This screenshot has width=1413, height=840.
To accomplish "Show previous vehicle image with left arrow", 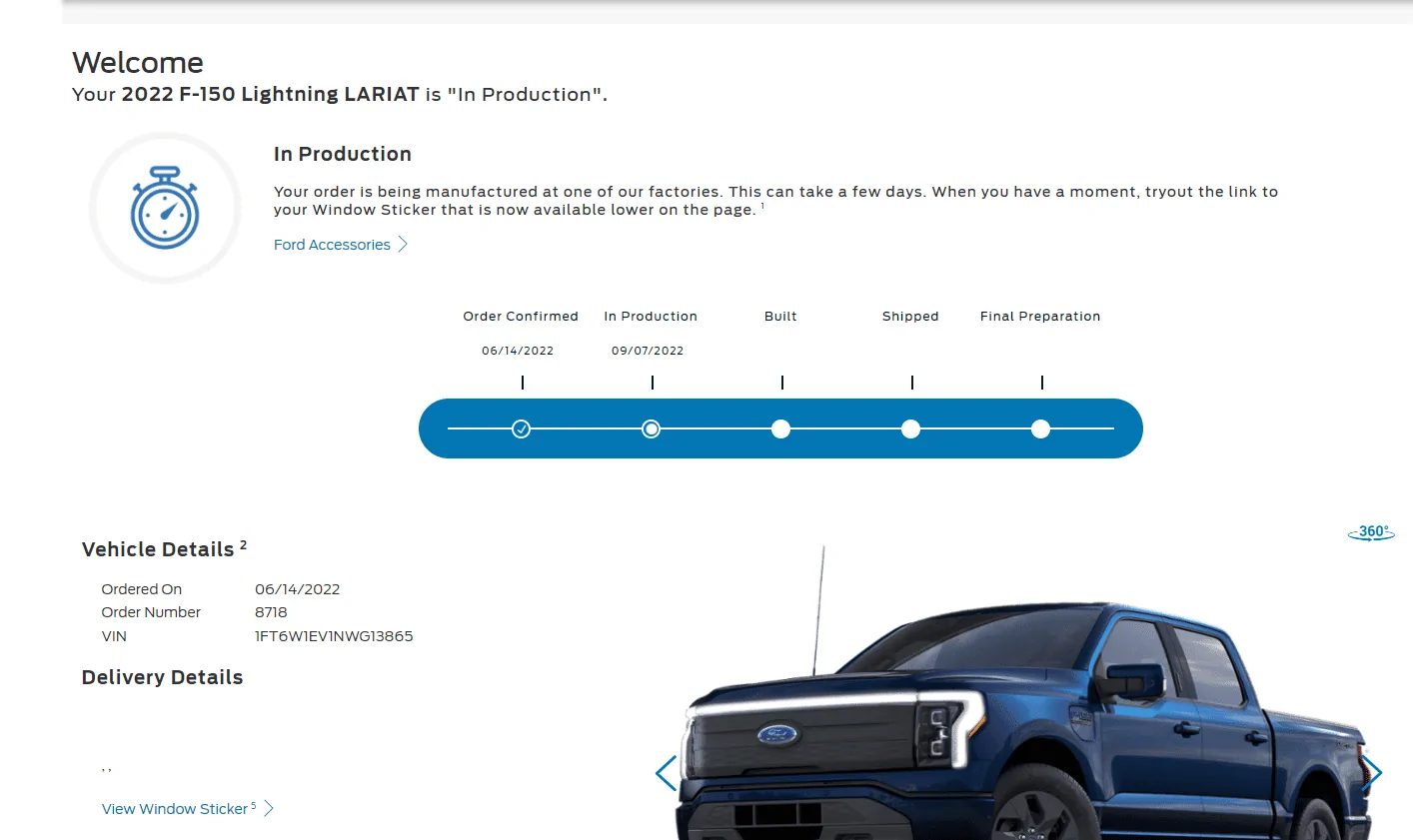I will point(667,772).
